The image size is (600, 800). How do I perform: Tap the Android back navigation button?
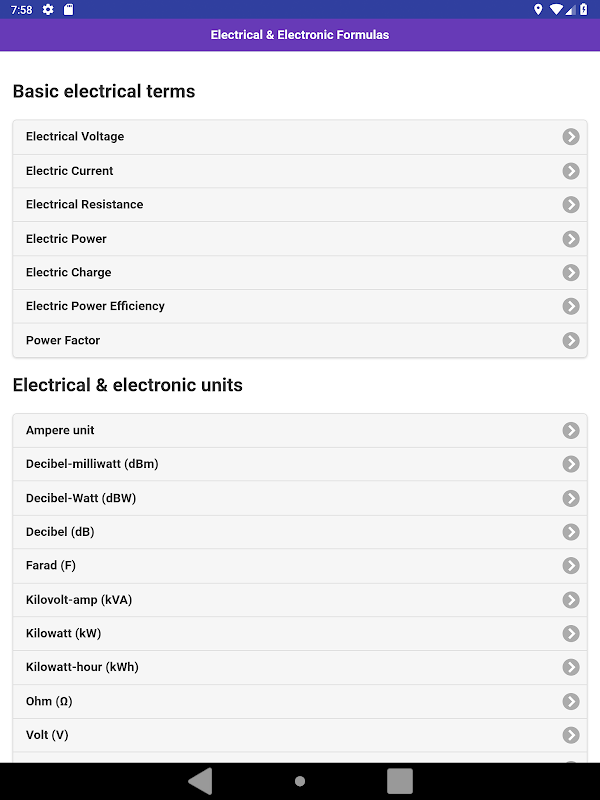tap(201, 781)
